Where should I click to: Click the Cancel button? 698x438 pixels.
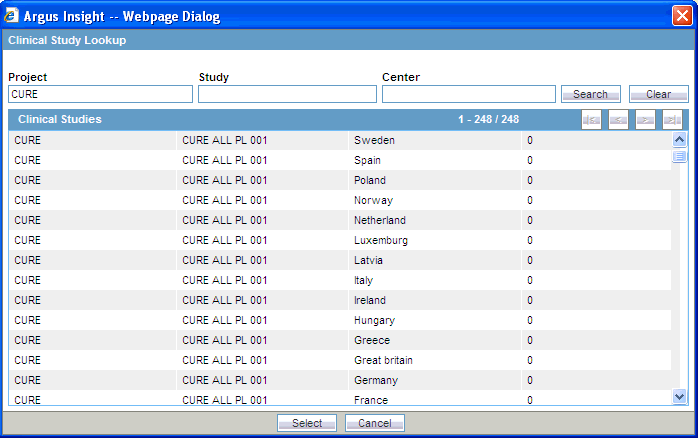pos(375,423)
